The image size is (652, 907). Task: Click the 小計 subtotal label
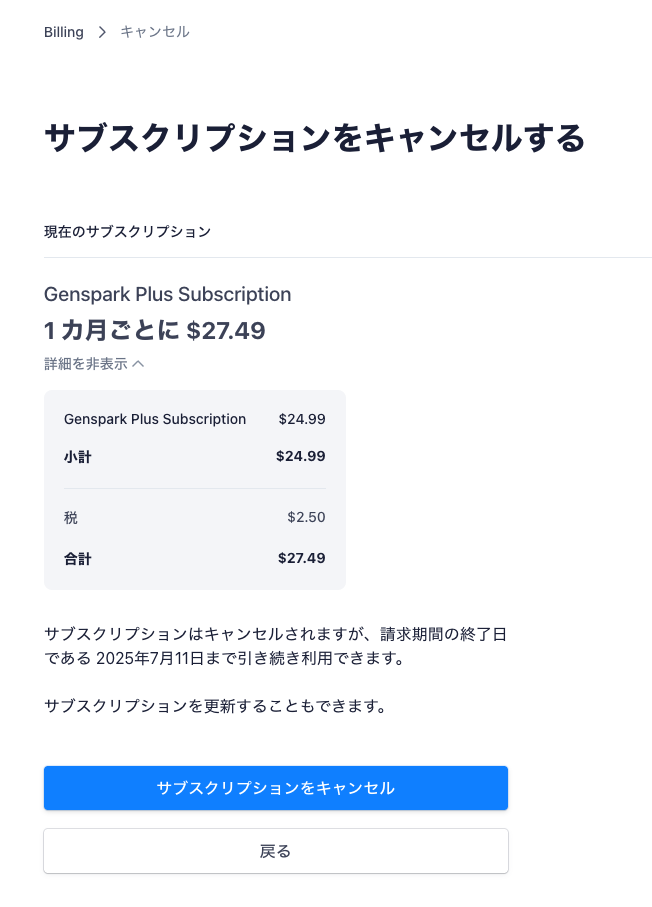[x=78, y=456]
